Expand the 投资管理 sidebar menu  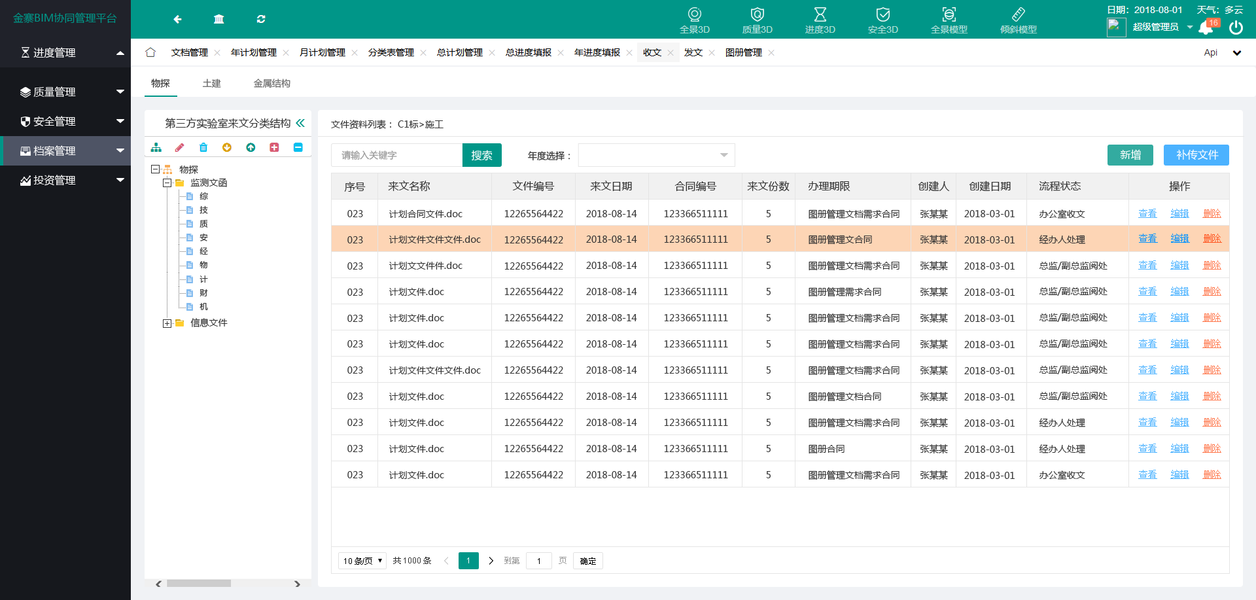pos(65,180)
